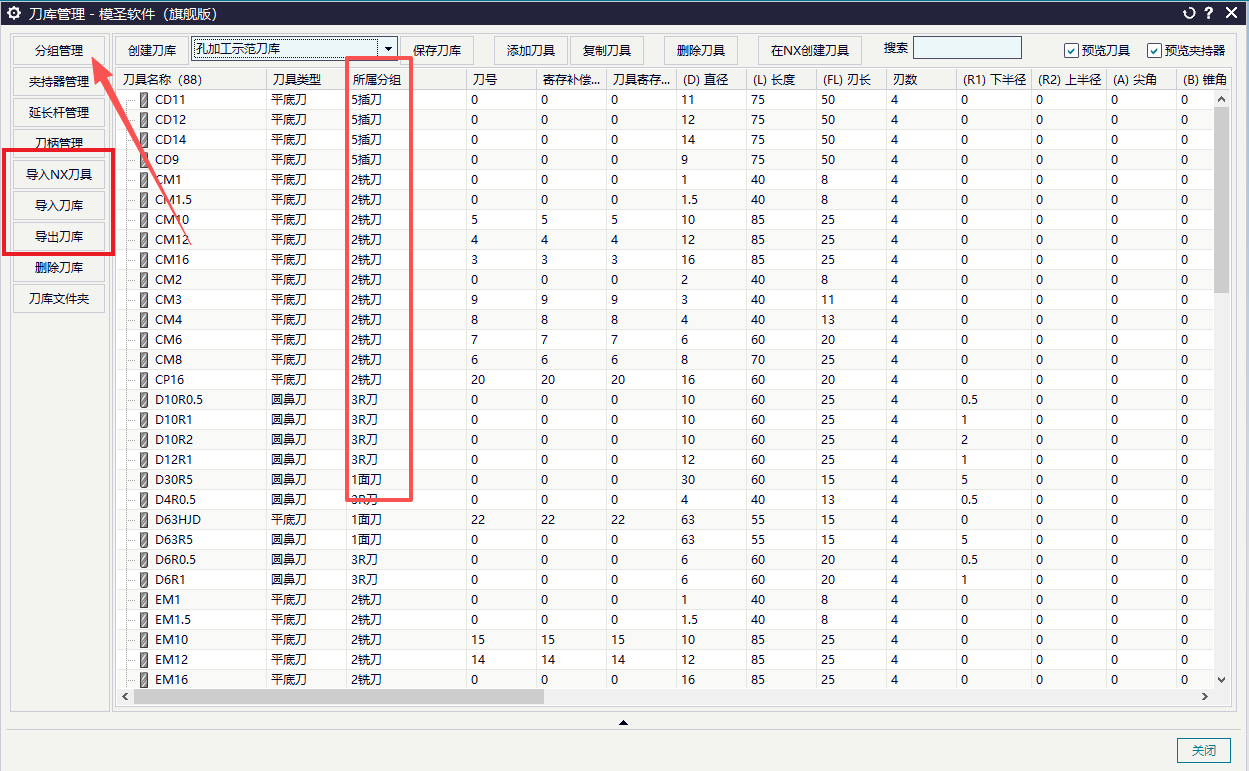The height and width of the screenshot is (771, 1249).
Task: Click the tool icon beside D6R1
Action: pos(143,580)
